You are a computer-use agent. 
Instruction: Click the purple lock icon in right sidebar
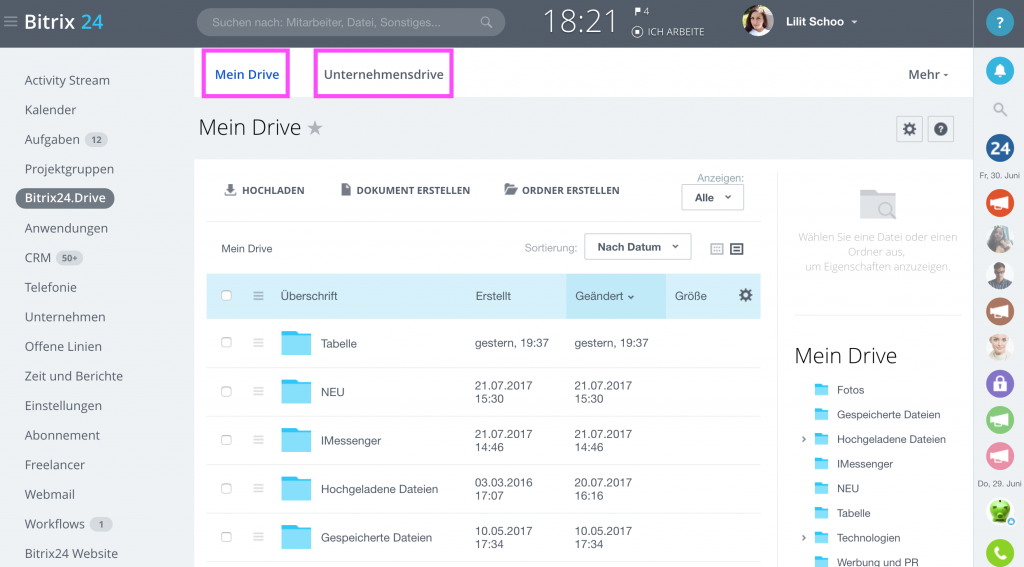click(999, 383)
